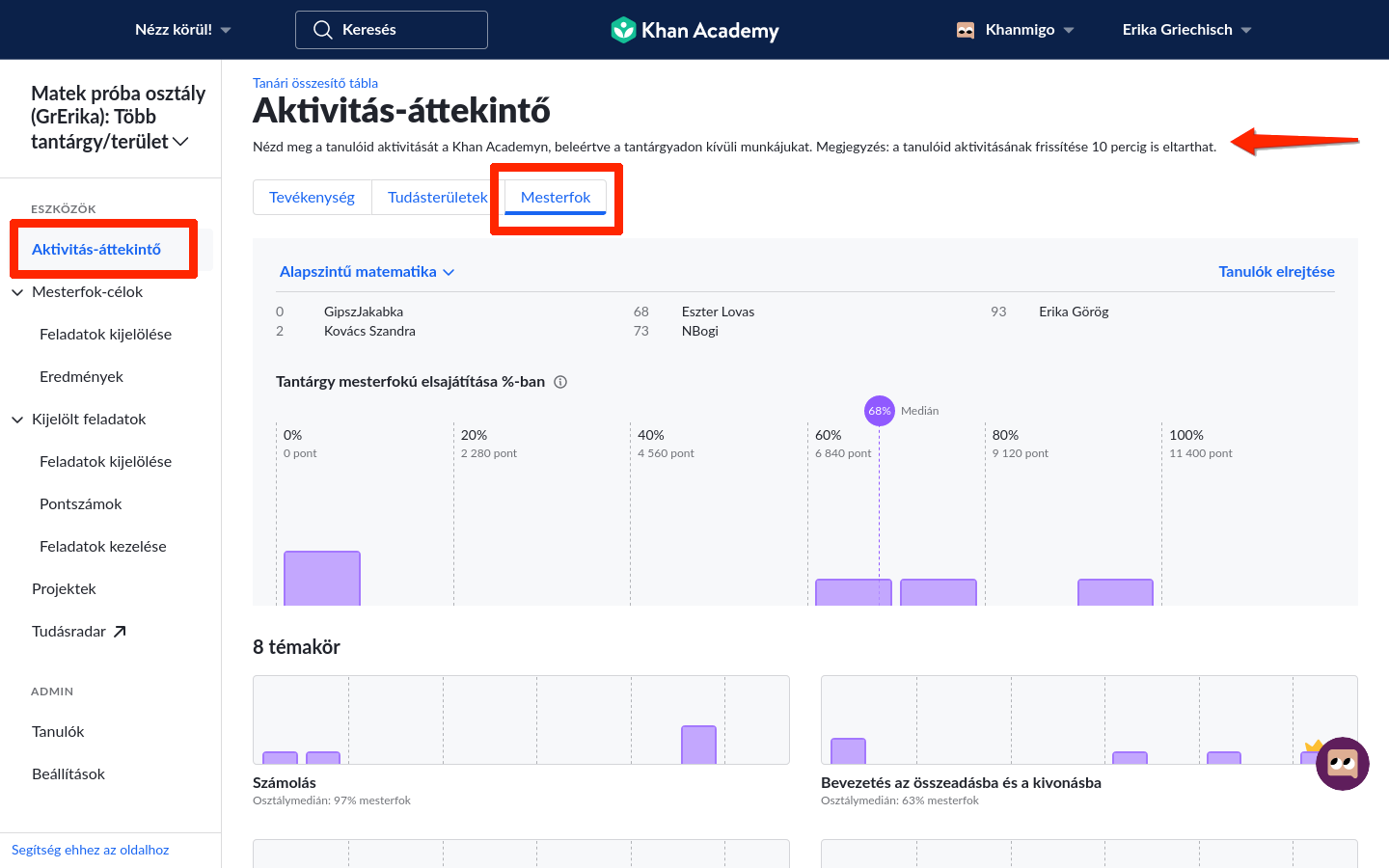Switch to the Tudásterületek tab

(438, 197)
